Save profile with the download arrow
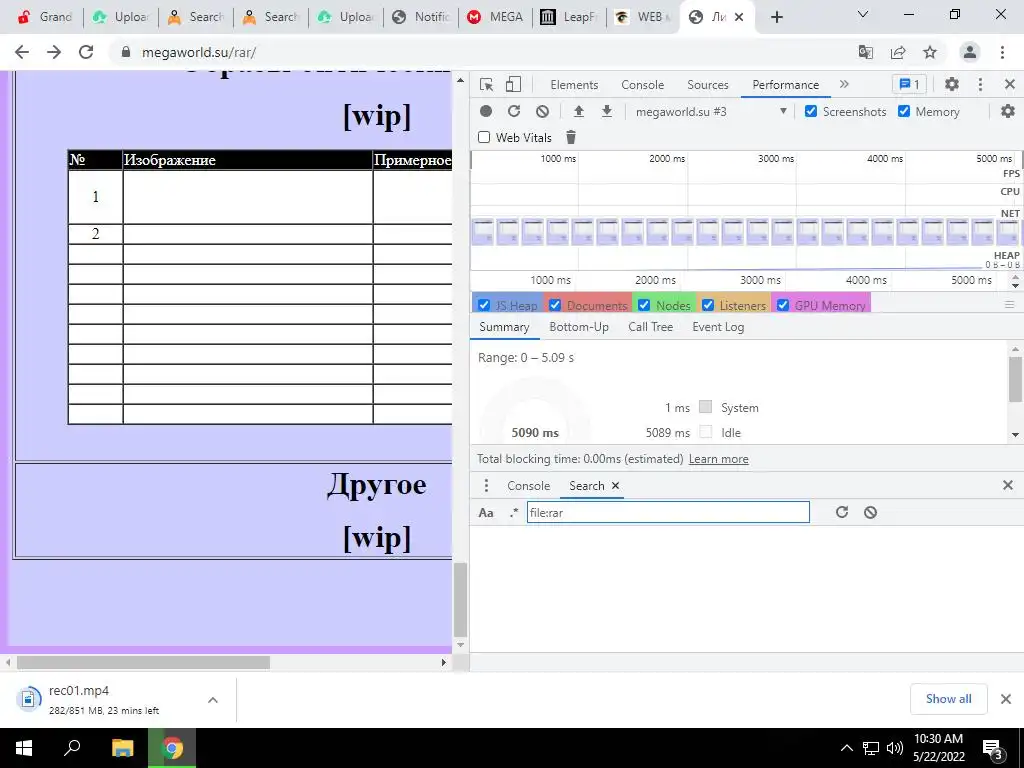The height and width of the screenshot is (768, 1024). [x=607, y=111]
